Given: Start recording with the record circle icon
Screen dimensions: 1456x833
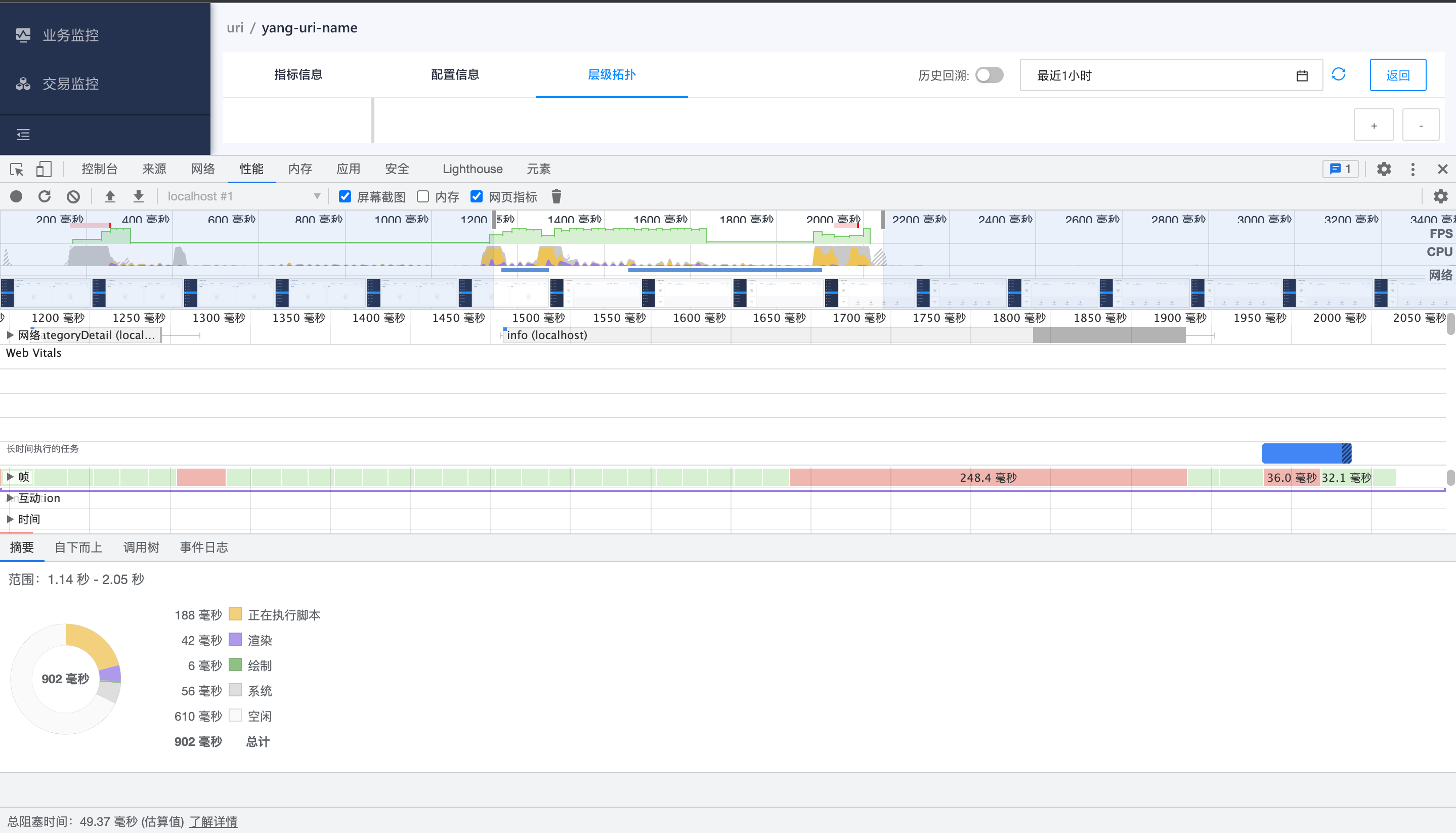Looking at the screenshot, I should pos(16,197).
